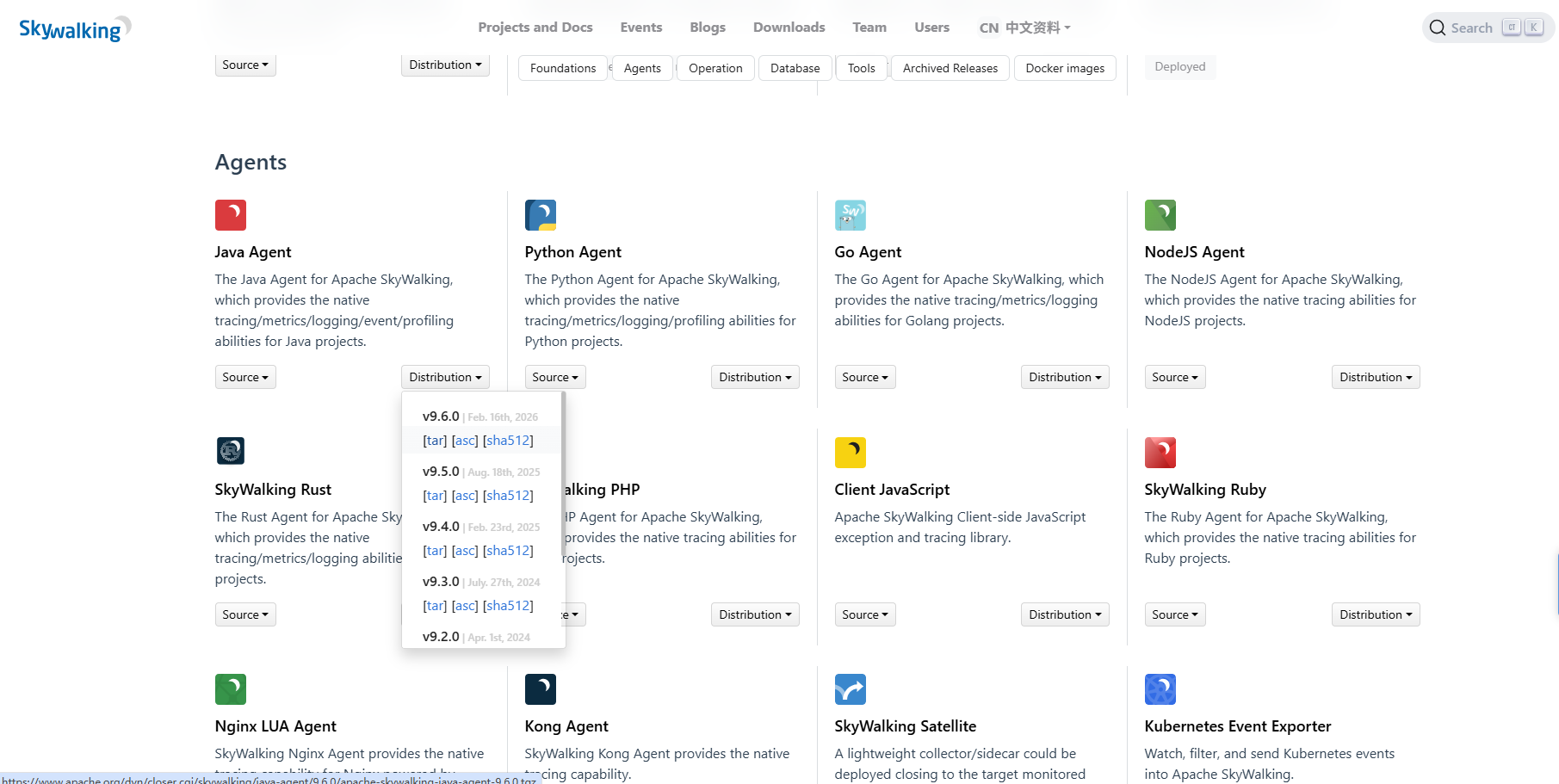The width and height of the screenshot is (1559, 784).
Task: Open the v9.3.0 asc signature link
Action: pyautogui.click(x=465, y=606)
